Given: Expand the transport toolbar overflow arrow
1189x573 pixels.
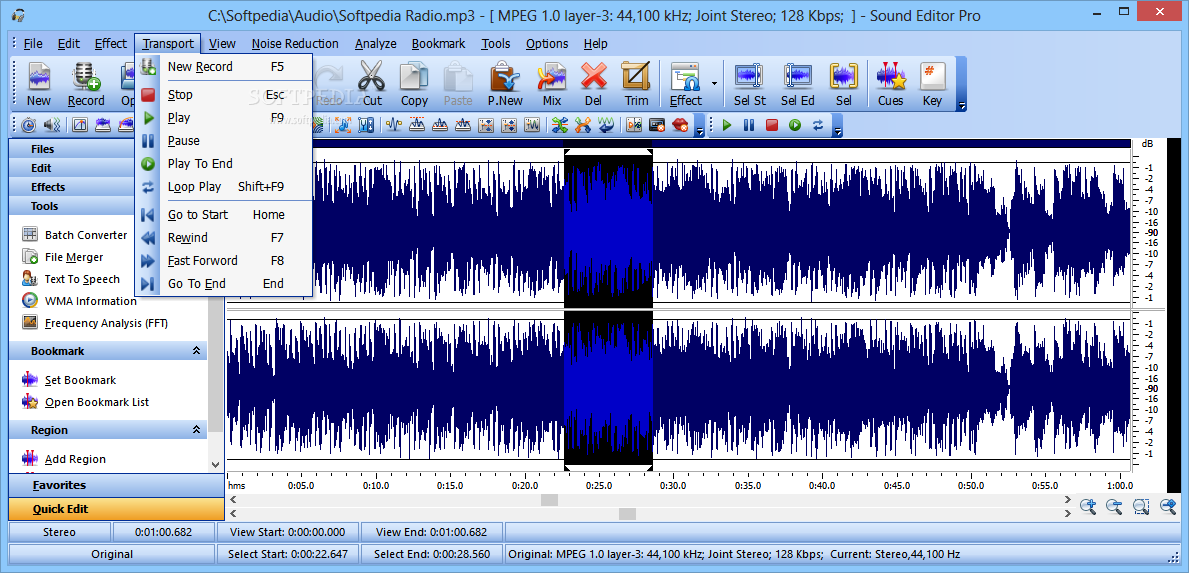Looking at the screenshot, I should [838, 132].
